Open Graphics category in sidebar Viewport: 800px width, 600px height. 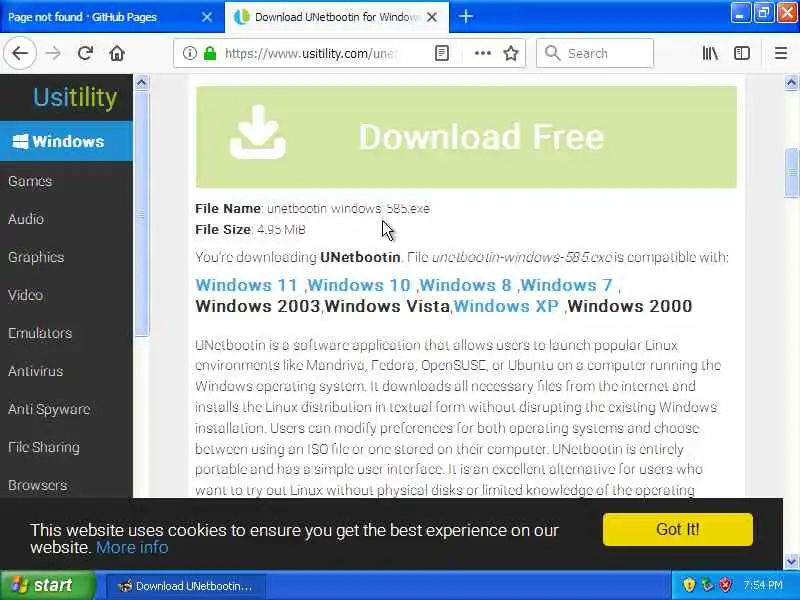coord(36,257)
